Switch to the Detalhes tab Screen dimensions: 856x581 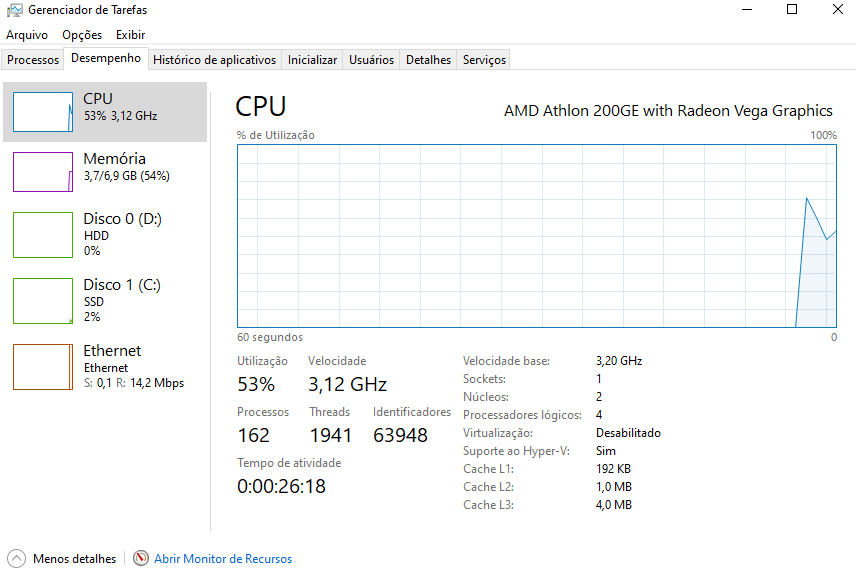pos(429,60)
